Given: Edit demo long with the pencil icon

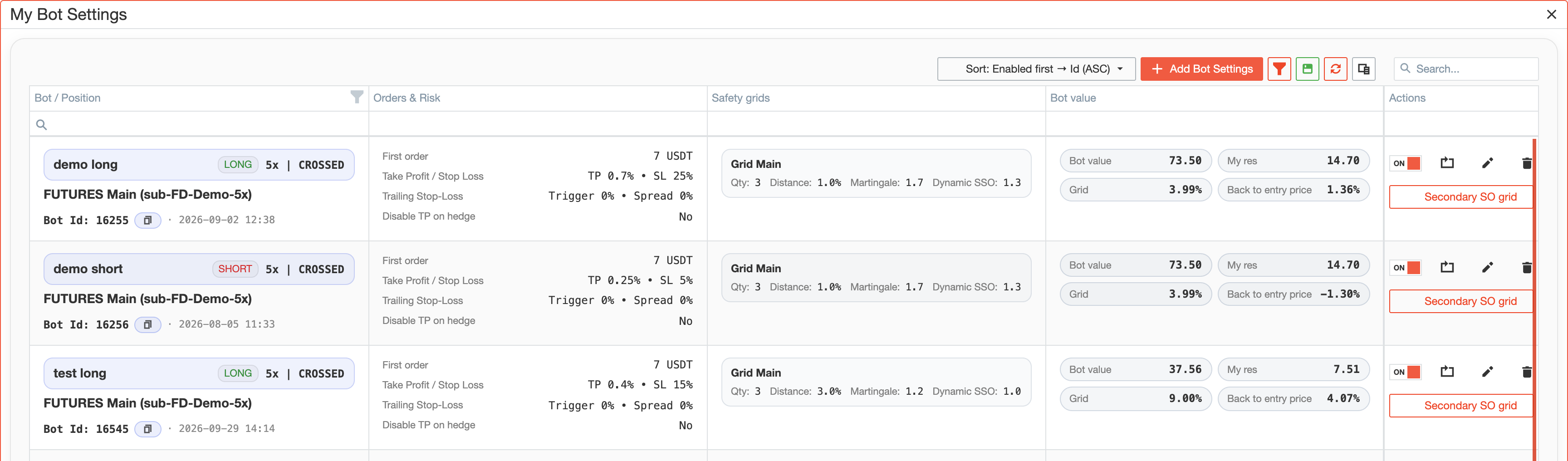Looking at the screenshot, I should coord(1487,162).
